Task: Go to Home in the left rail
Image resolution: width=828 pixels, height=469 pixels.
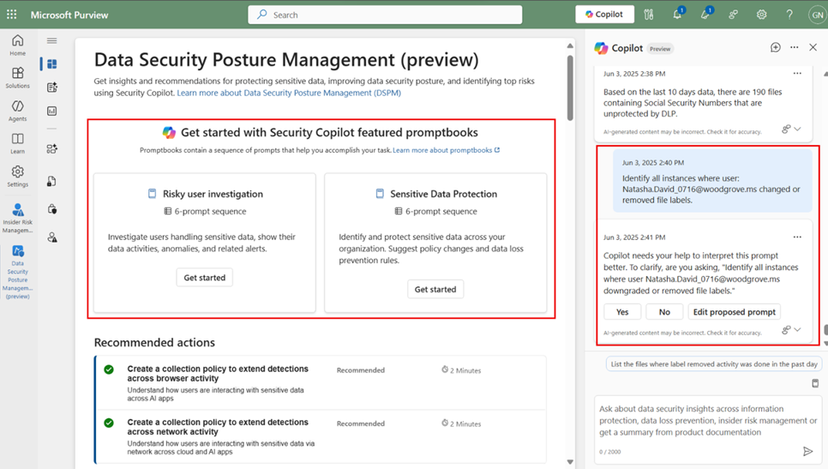Action: [x=17, y=45]
